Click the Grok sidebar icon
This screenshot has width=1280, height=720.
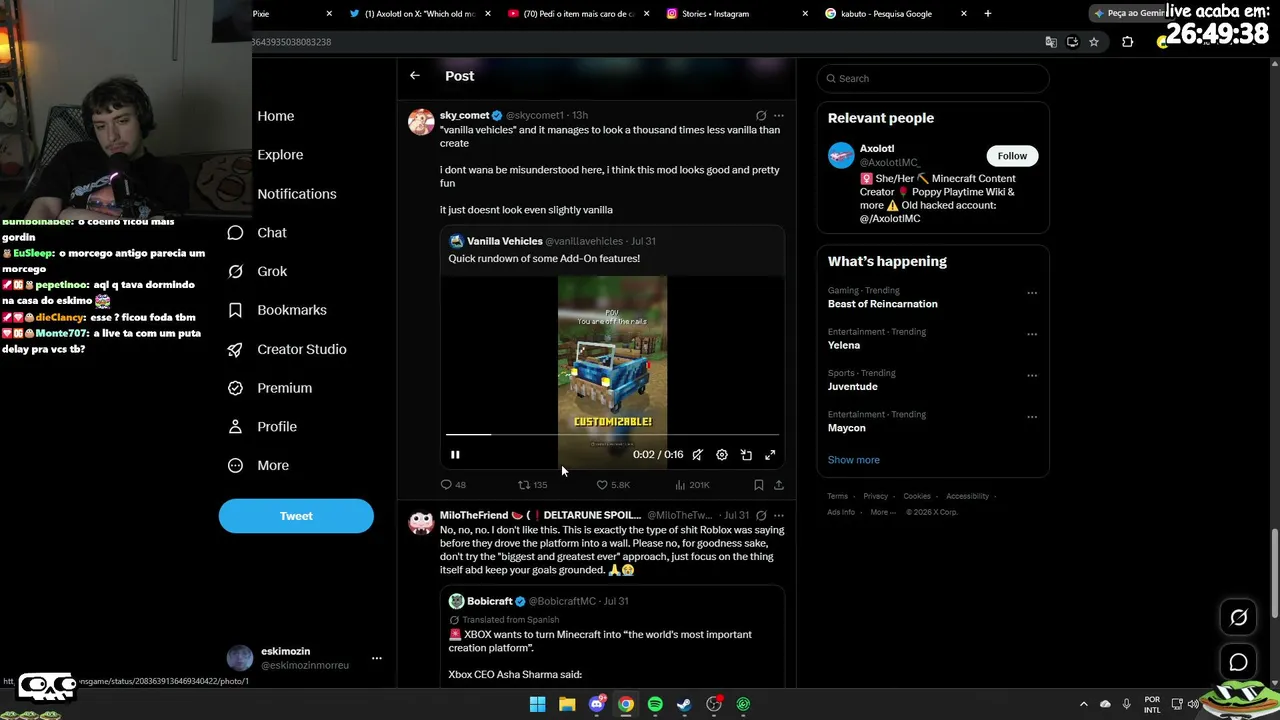click(x=235, y=272)
